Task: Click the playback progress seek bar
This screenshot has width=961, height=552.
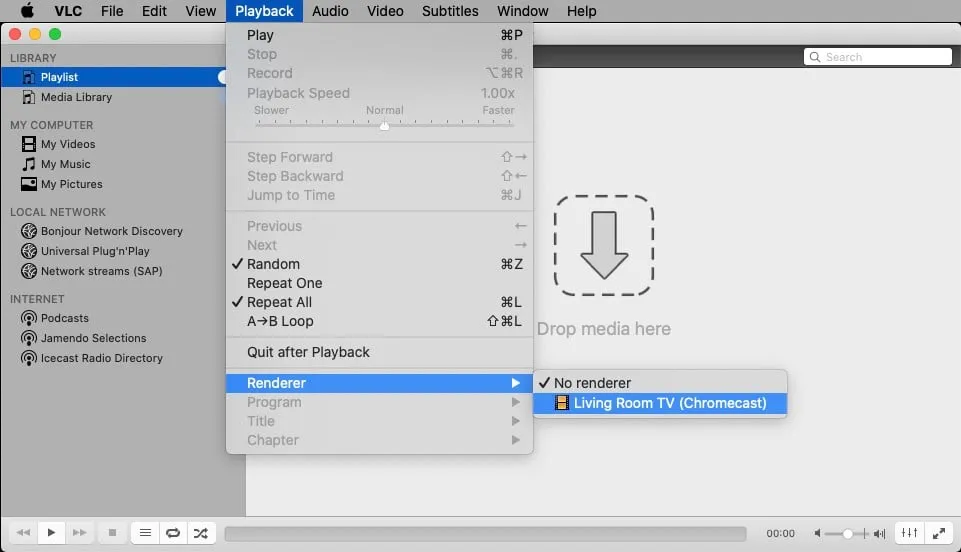Action: point(485,534)
